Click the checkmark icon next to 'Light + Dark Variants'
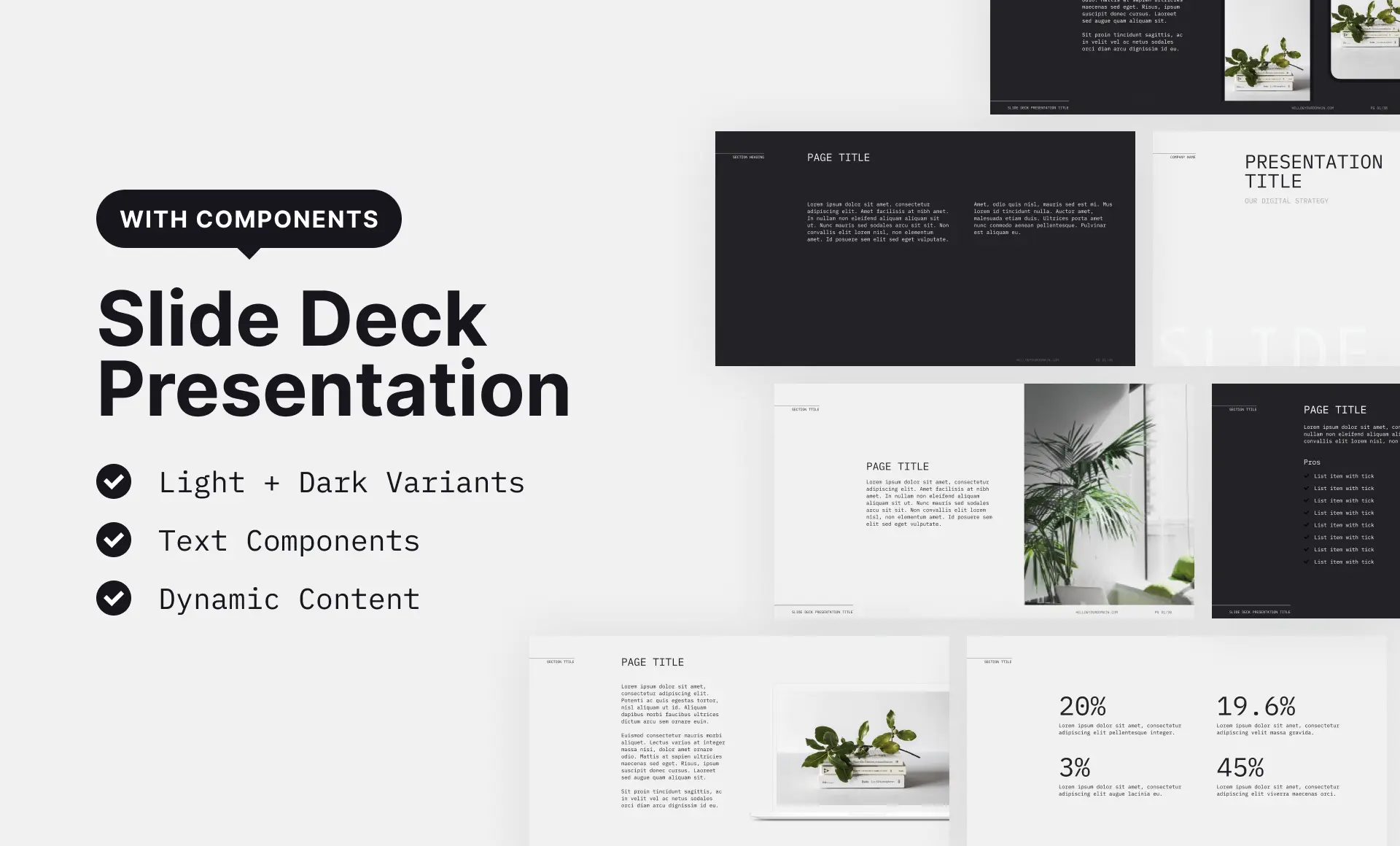Viewport: 1400px width, 846px height. point(113,481)
